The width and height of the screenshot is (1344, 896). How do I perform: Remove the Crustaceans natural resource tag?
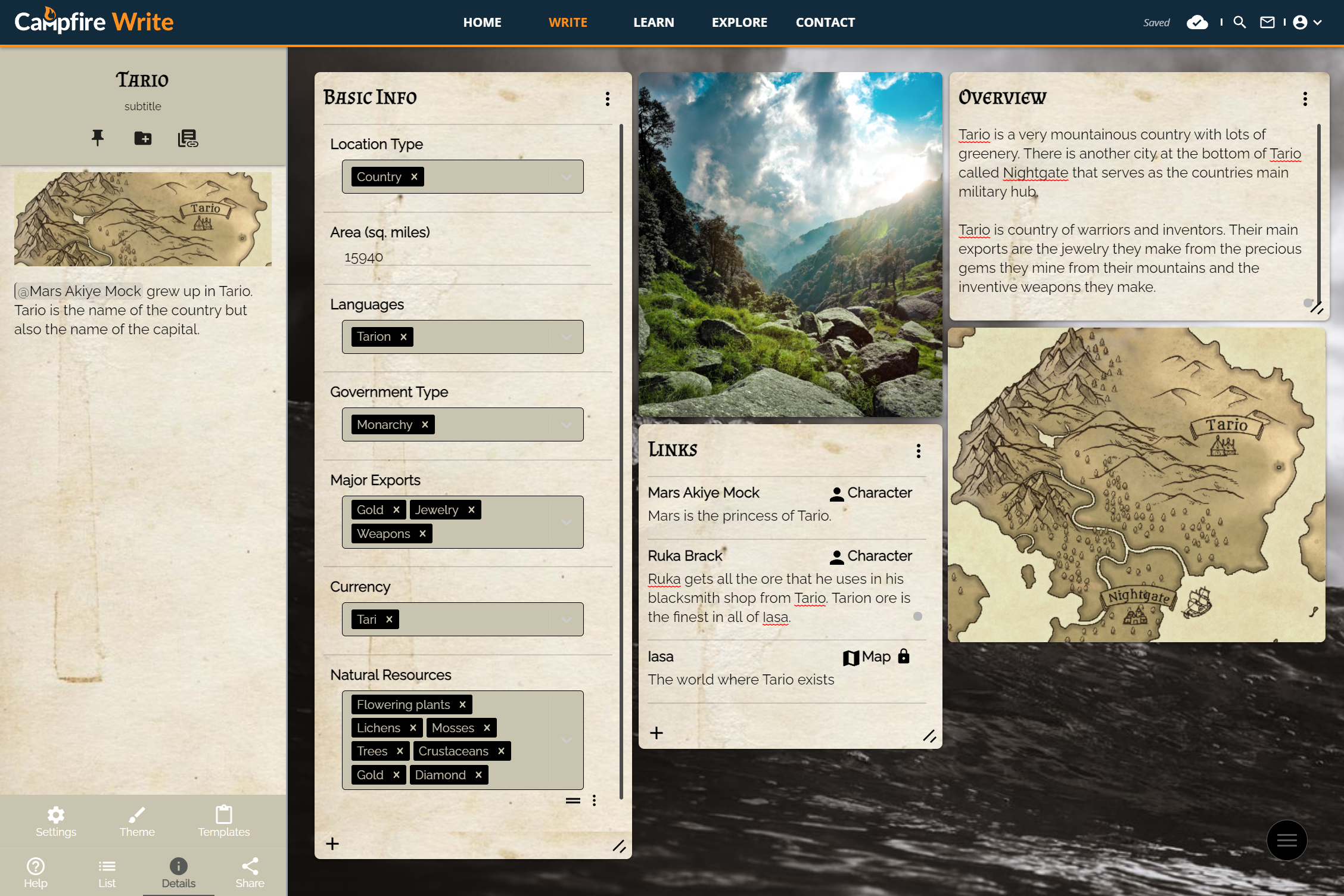click(501, 751)
